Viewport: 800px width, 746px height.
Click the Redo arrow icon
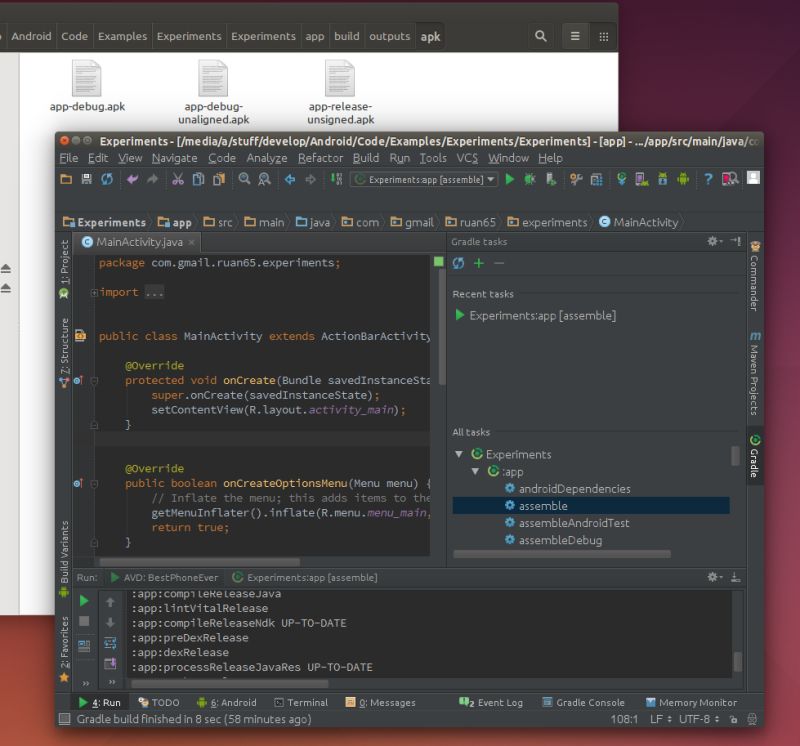[x=152, y=179]
